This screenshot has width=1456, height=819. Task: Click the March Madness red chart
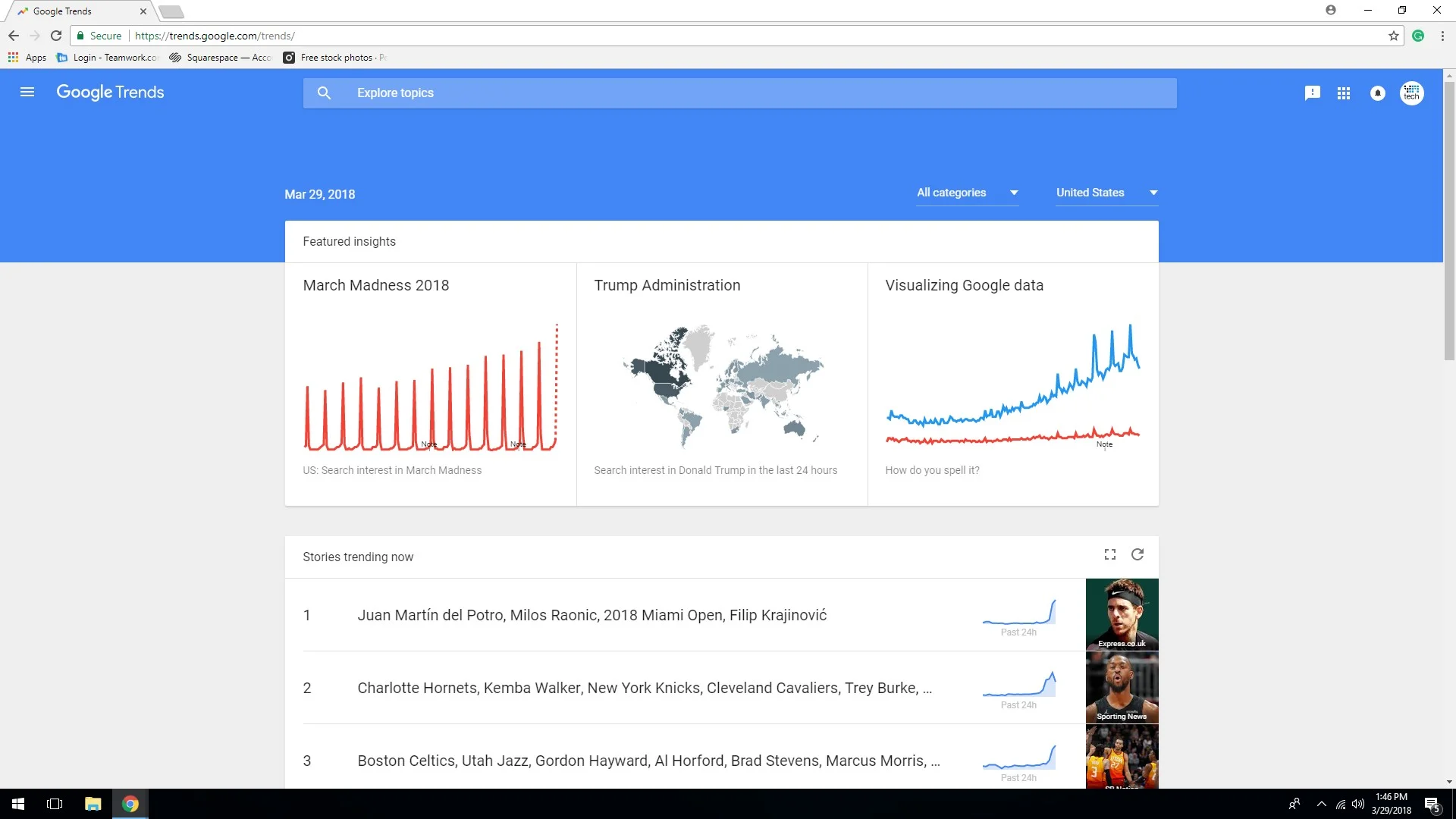[431, 388]
